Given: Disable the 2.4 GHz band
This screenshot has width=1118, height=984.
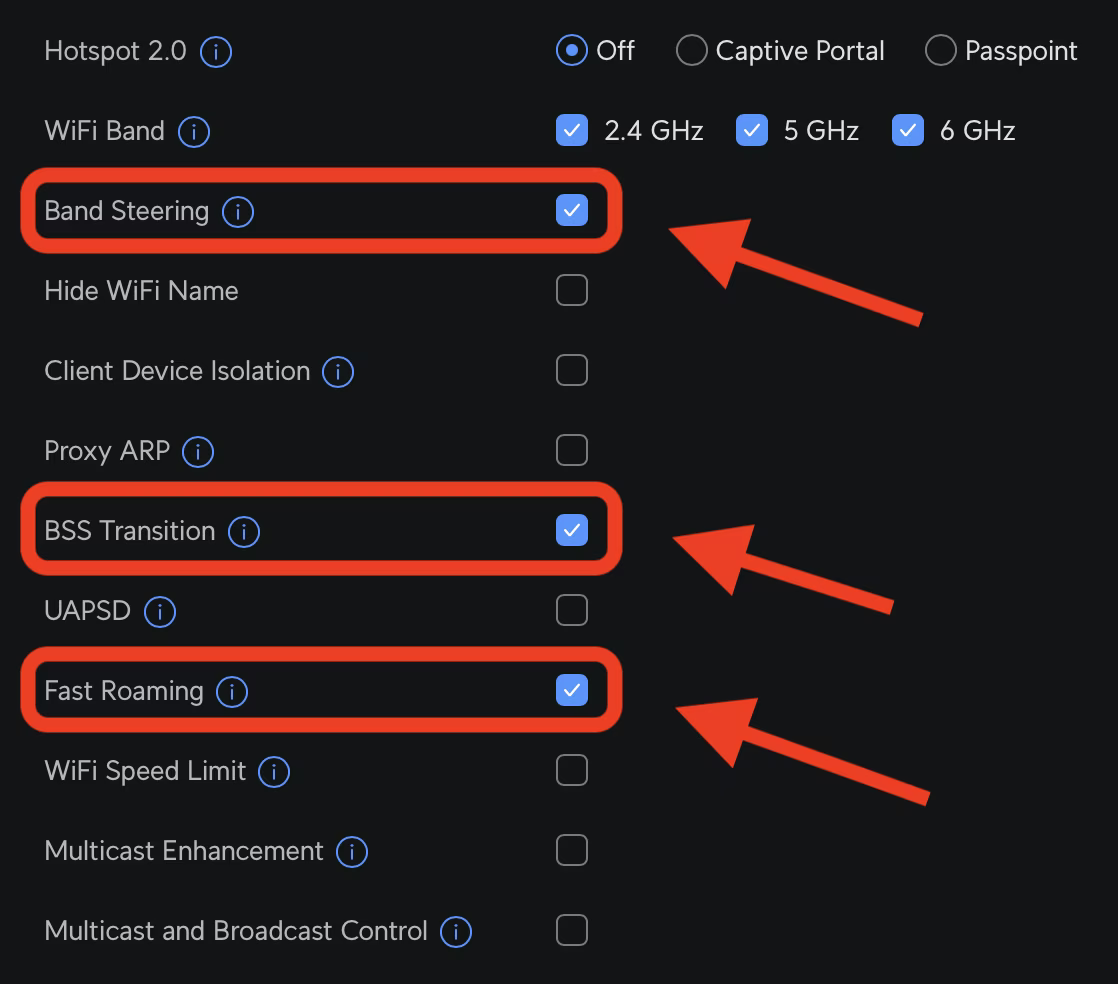Looking at the screenshot, I should point(571,130).
